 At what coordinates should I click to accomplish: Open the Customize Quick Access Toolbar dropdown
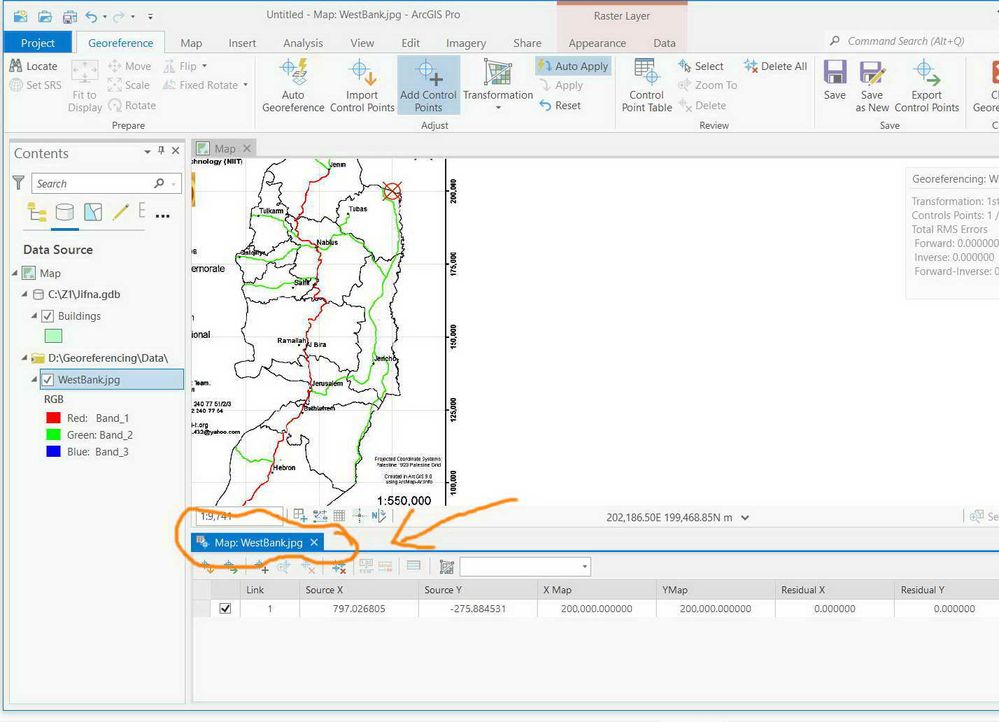pos(150,17)
